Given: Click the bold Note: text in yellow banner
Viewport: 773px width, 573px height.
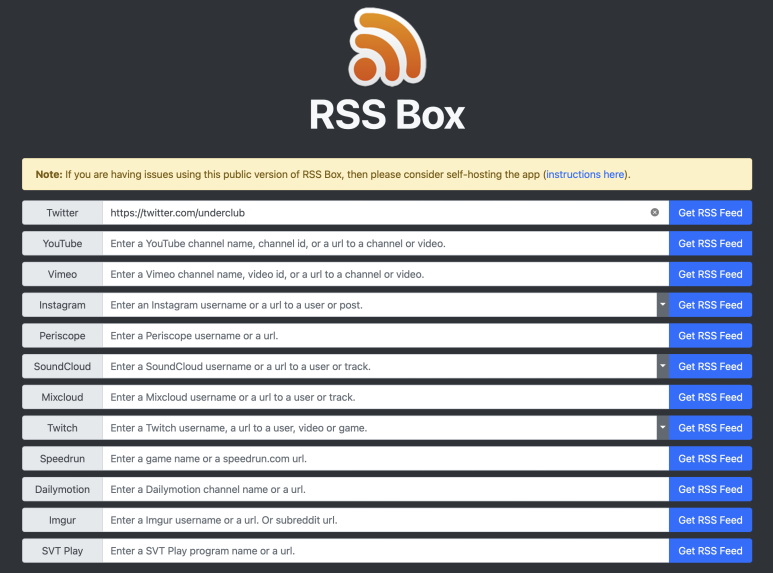Looking at the screenshot, I should click(49, 174).
